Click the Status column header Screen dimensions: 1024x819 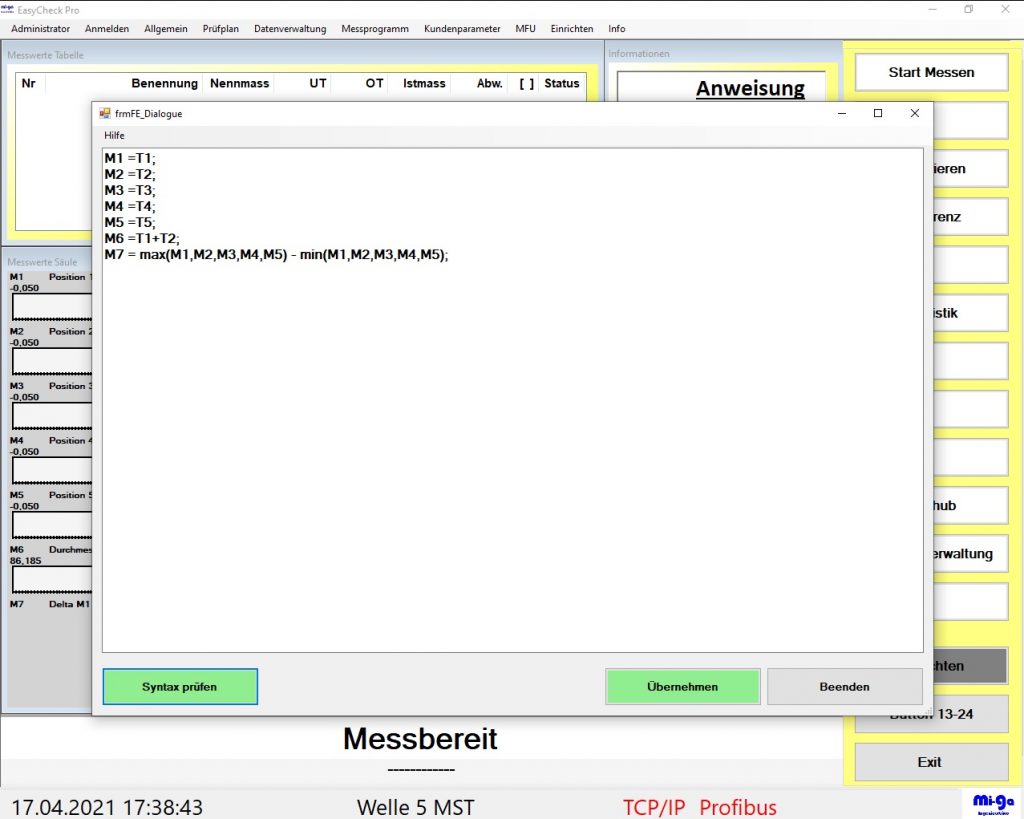[x=561, y=83]
